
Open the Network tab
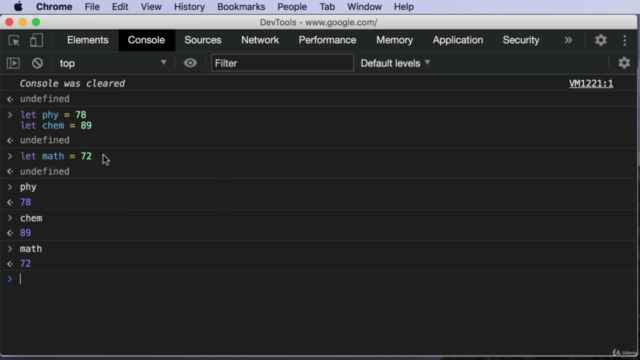(260, 40)
